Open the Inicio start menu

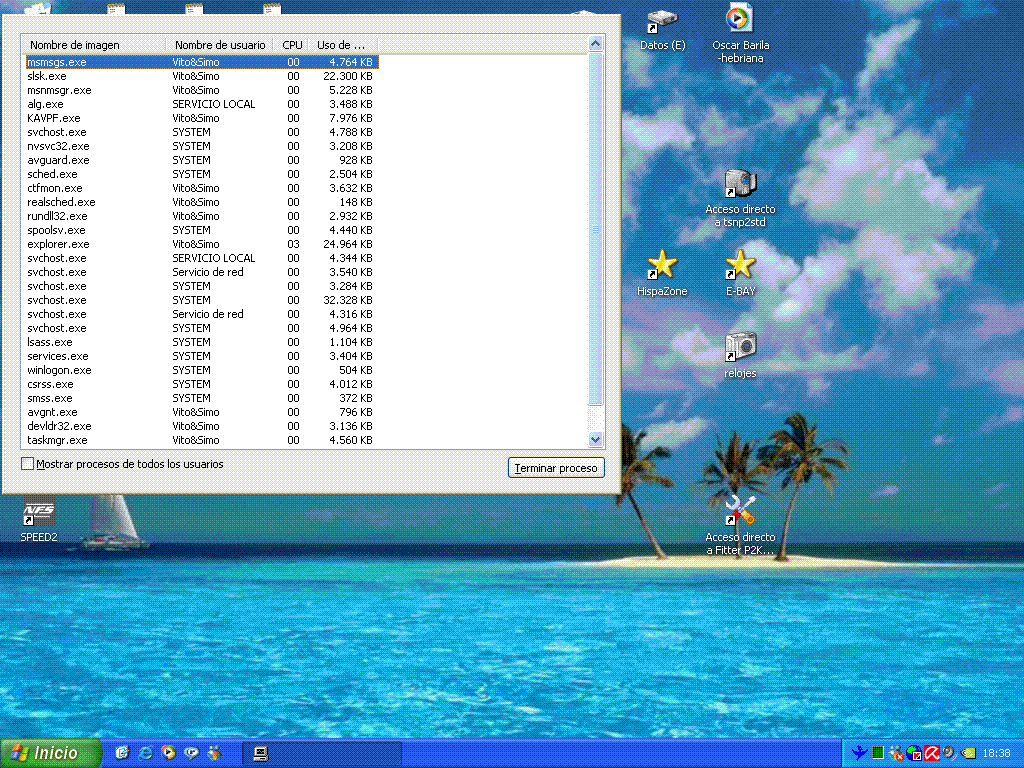pos(50,753)
